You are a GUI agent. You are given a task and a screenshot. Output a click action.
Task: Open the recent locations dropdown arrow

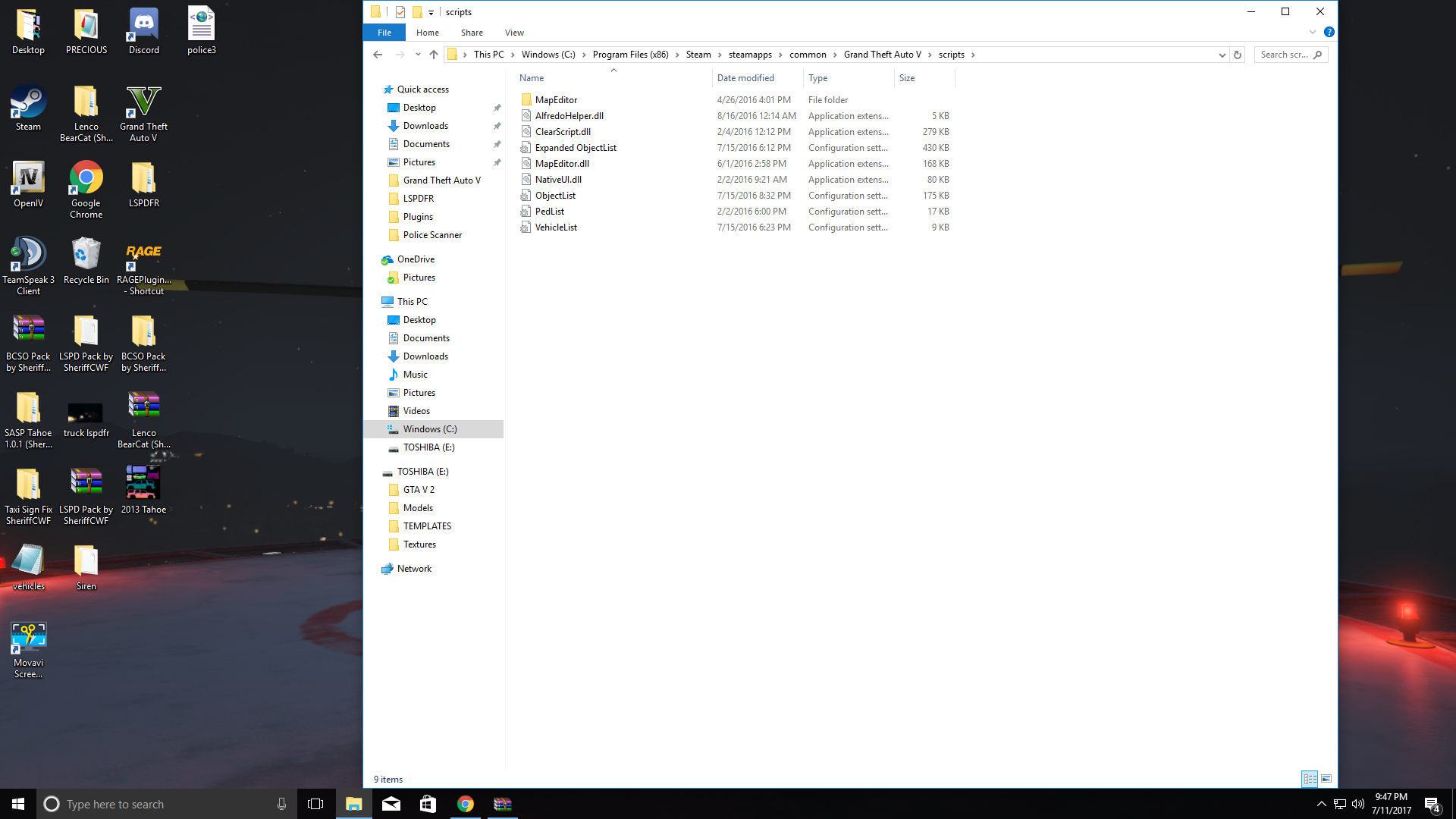tap(418, 55)
